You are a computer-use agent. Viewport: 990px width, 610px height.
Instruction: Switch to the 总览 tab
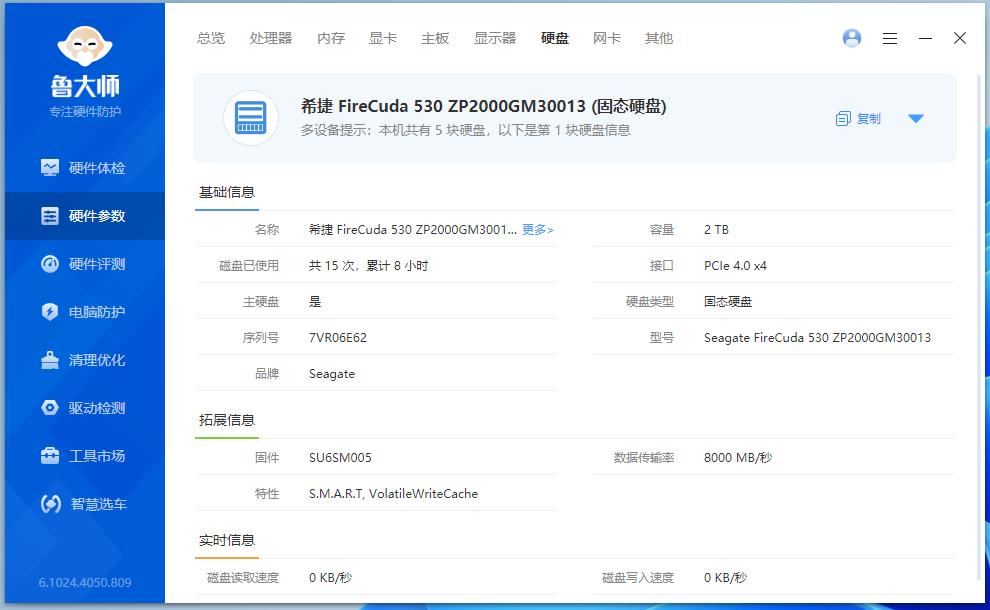tap(210, 39)
